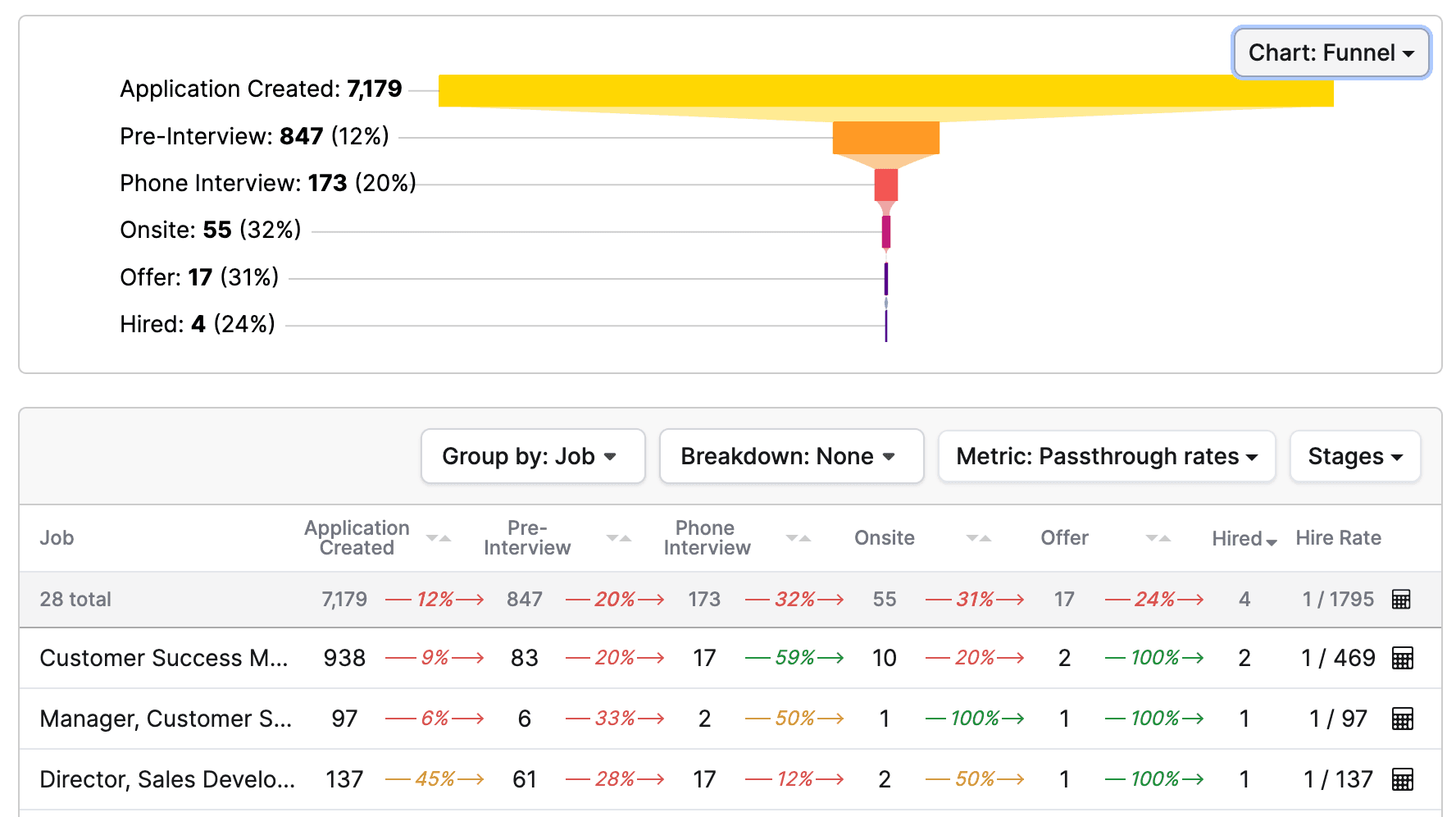Click calculator icon for Customer Success row
The height and width of the screenshot is (817, 1456).
[1402, 658]
